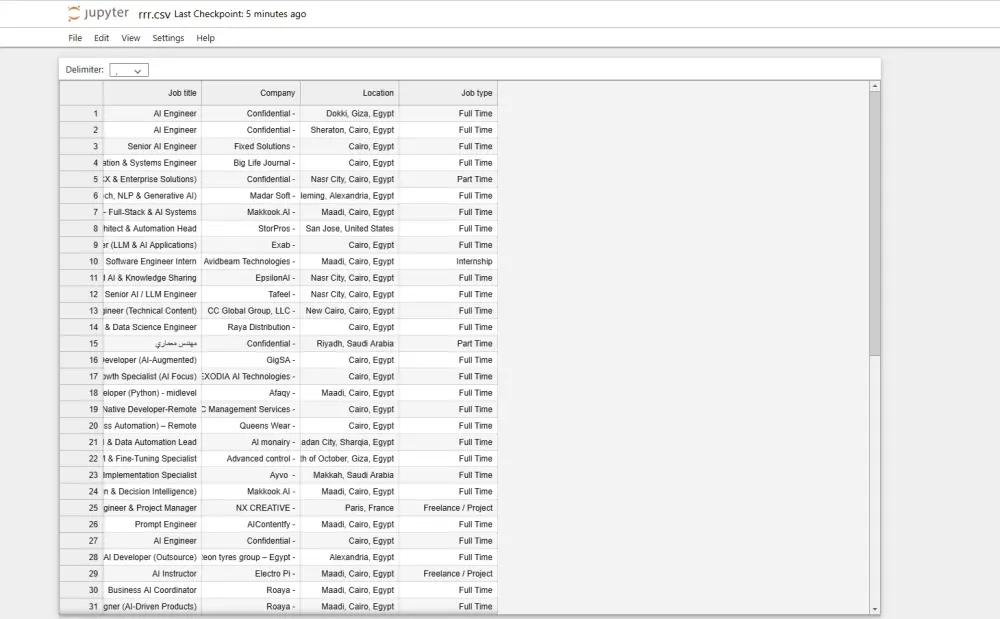Image resolution: width=1000 pixels, height=619 pixels.
Task: Click the 'AI Instructor' cell
Action: (152, 574)
